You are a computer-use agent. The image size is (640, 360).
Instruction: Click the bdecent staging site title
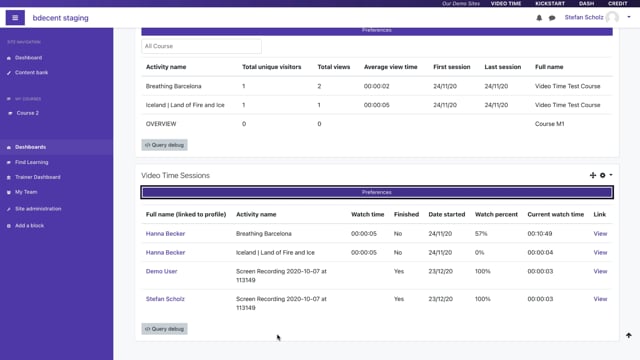click(x=60, y=18)
